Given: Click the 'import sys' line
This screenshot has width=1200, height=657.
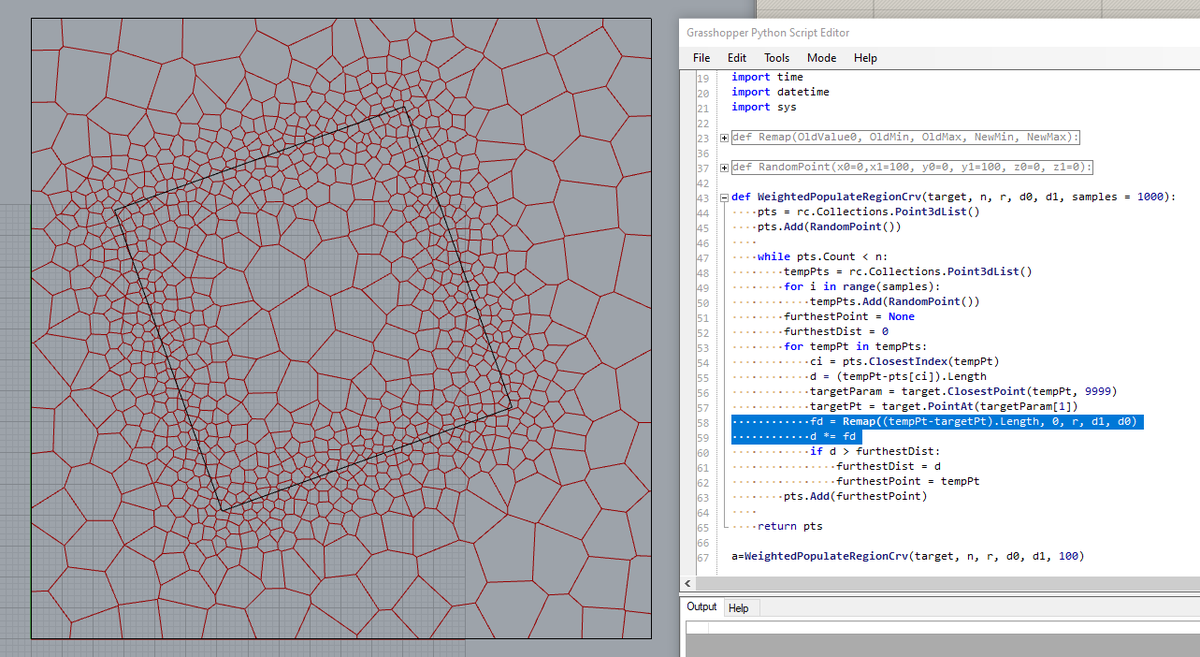Looking at the screenshot, I should [764, 107].
